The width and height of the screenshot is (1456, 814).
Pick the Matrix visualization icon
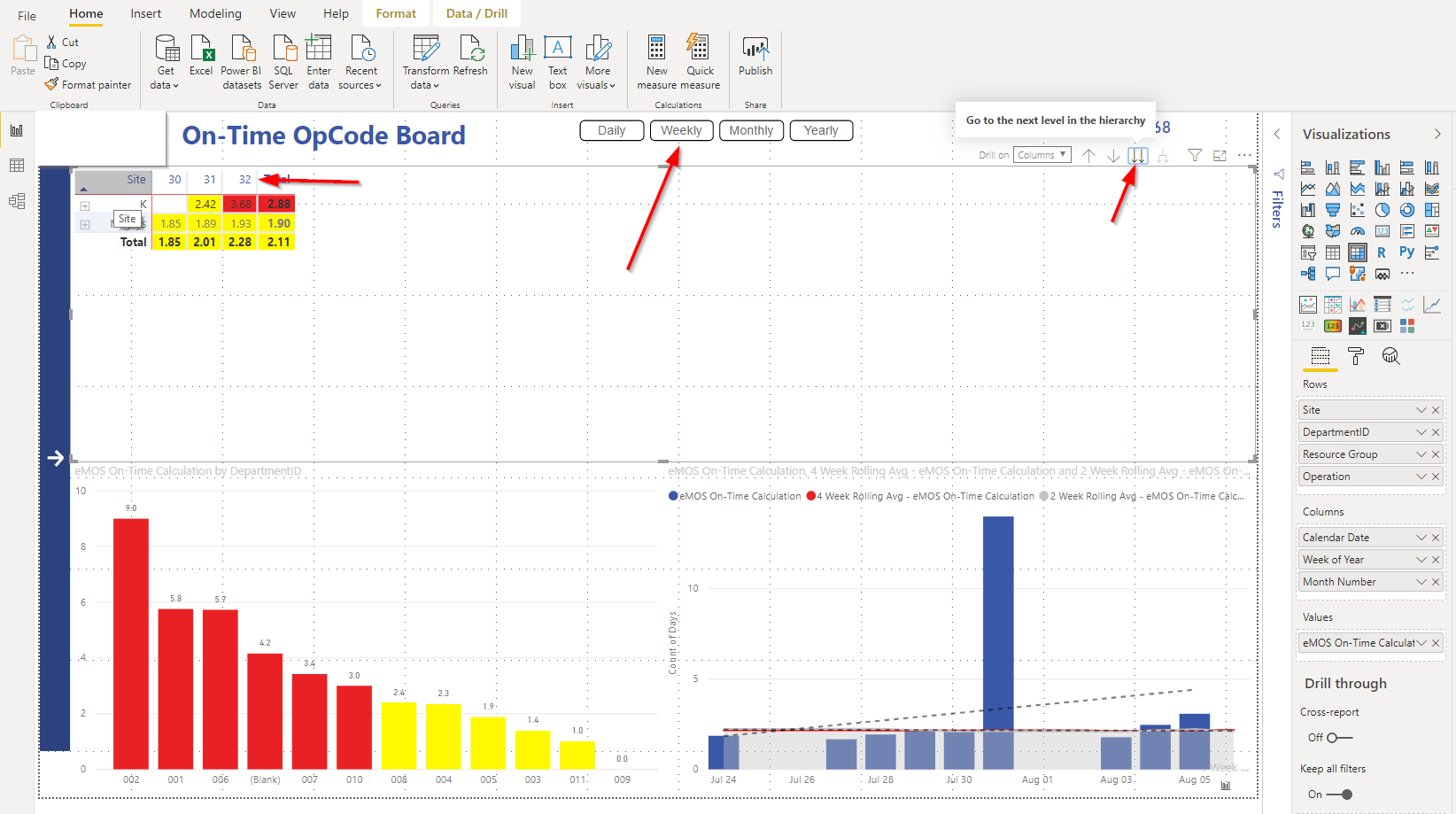[1358, 252]
